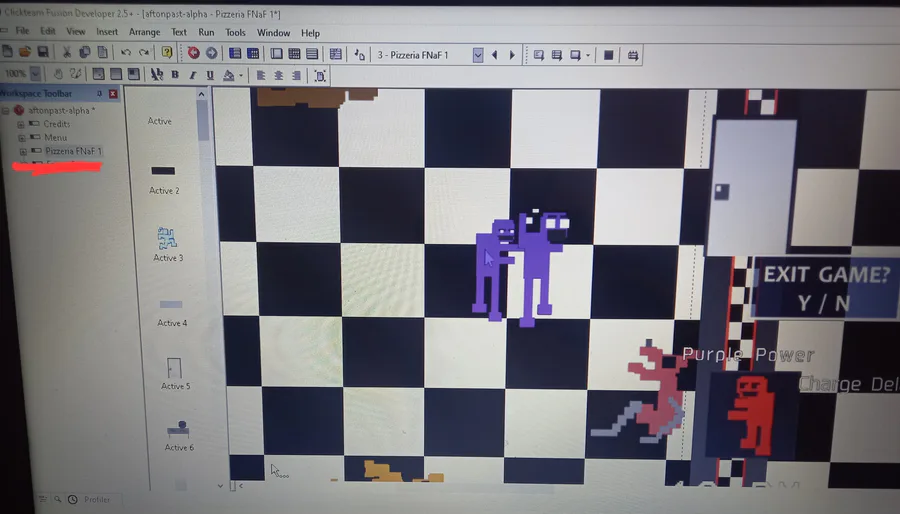Click the red Back navigation arrow
The image size is (900, 514).
pos(193,53)
